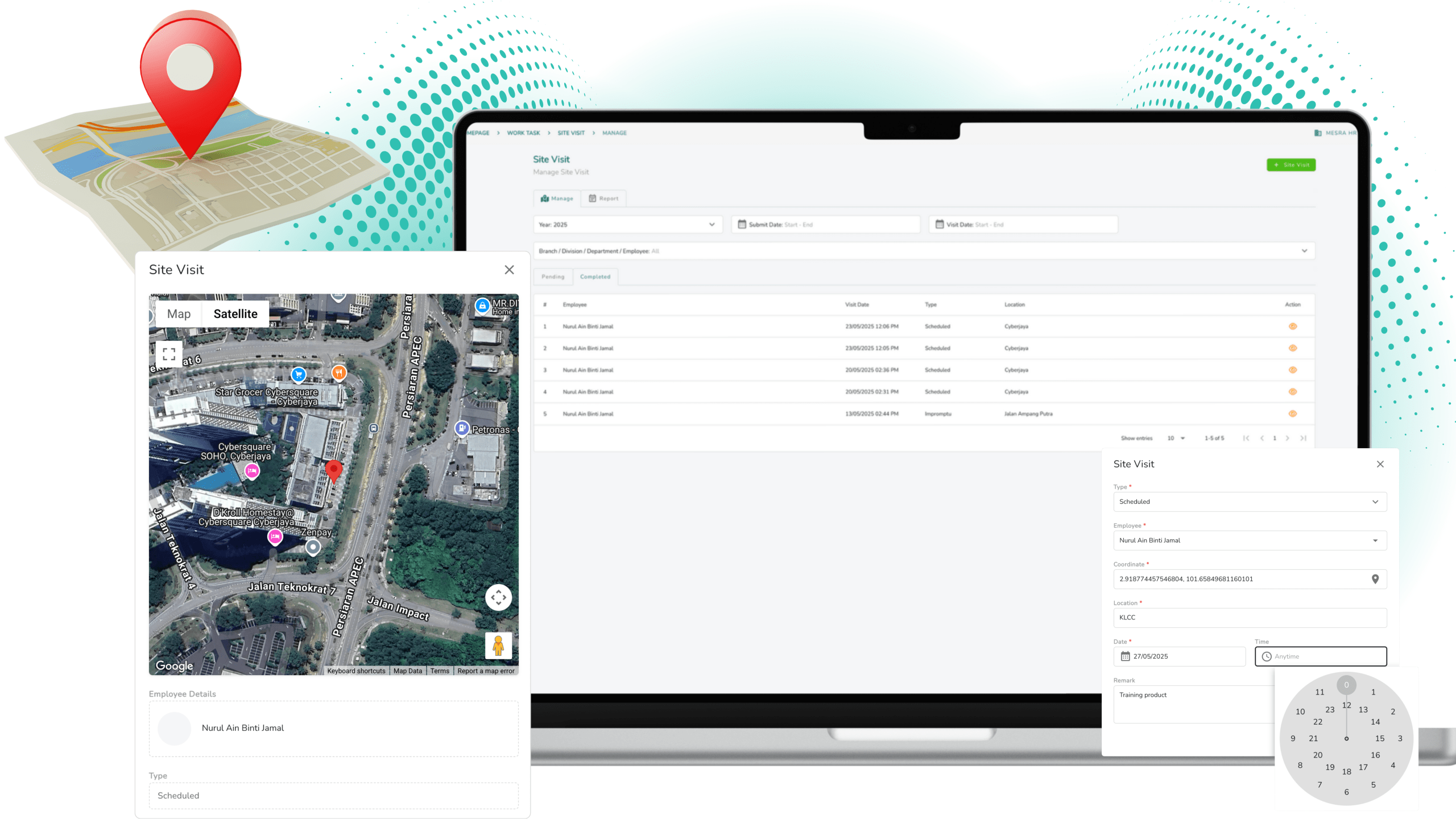Click the Location KLCC input field

(x=1249, y=618)
